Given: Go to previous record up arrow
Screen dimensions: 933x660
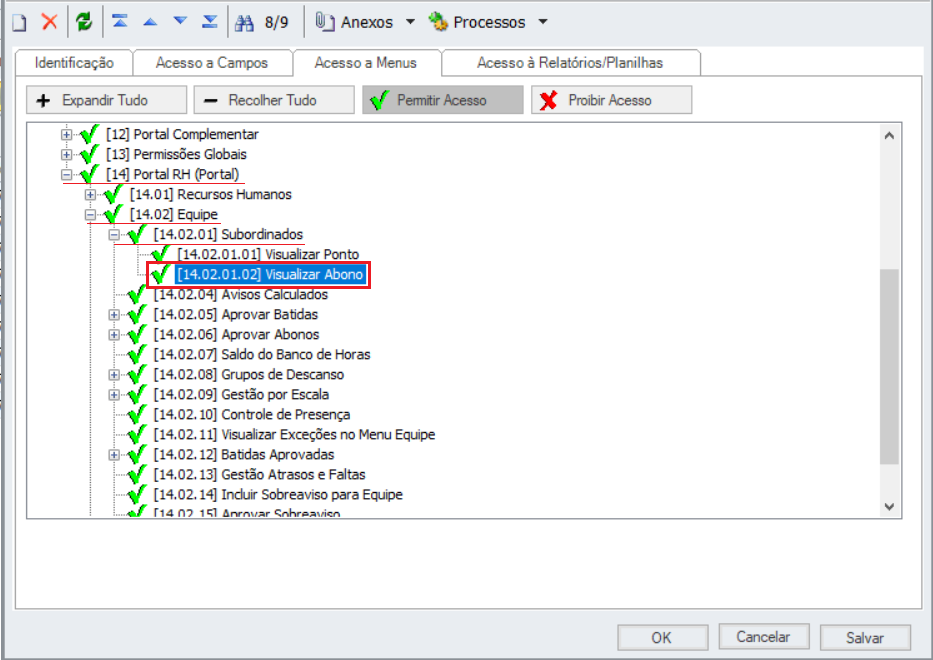Looking at the screenshot, I should 150,22.
